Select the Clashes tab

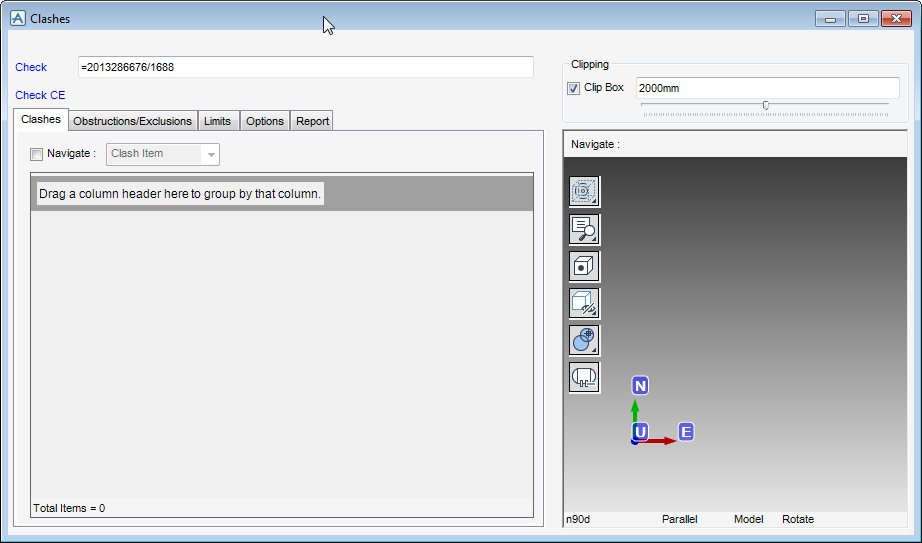(41, 119)
